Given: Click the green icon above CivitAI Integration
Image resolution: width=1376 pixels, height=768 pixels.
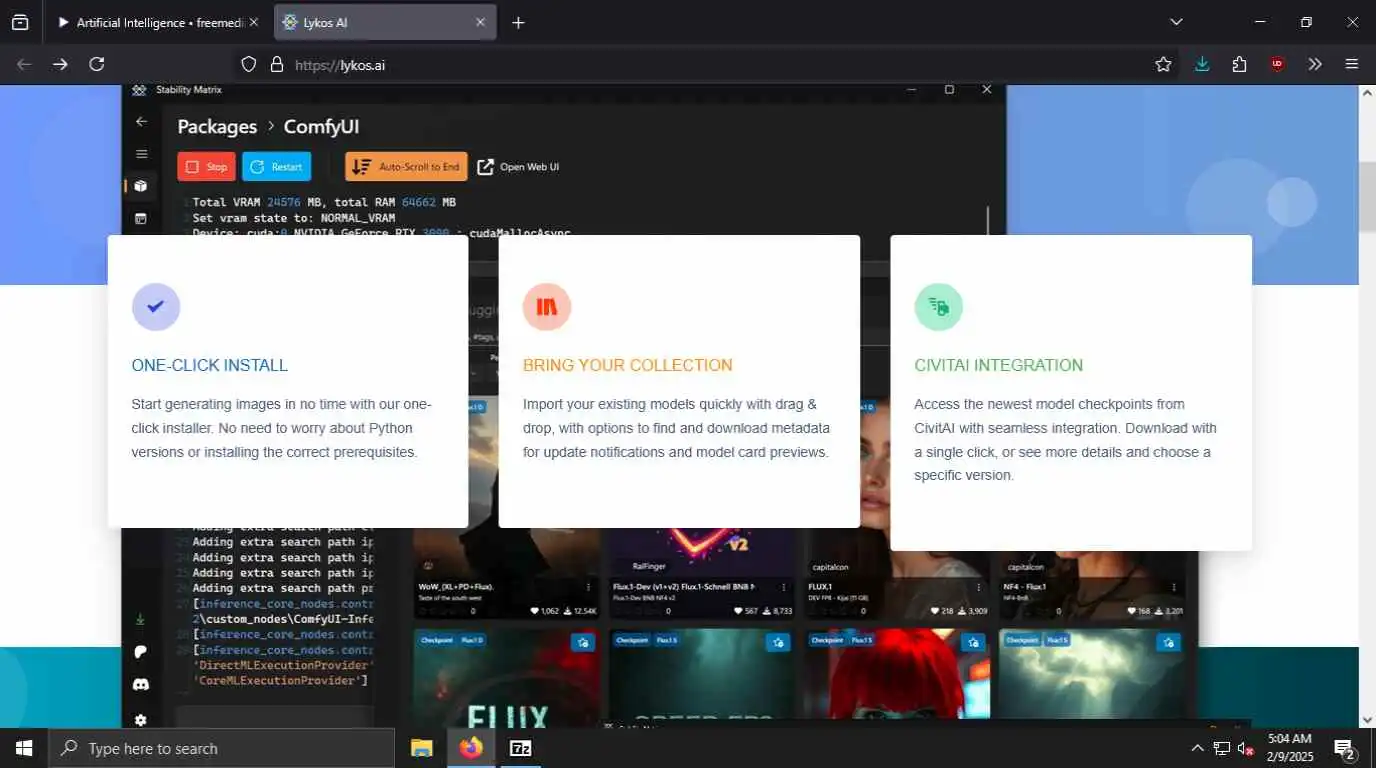Looking at the screenshot, I should (x=939, y=307).
